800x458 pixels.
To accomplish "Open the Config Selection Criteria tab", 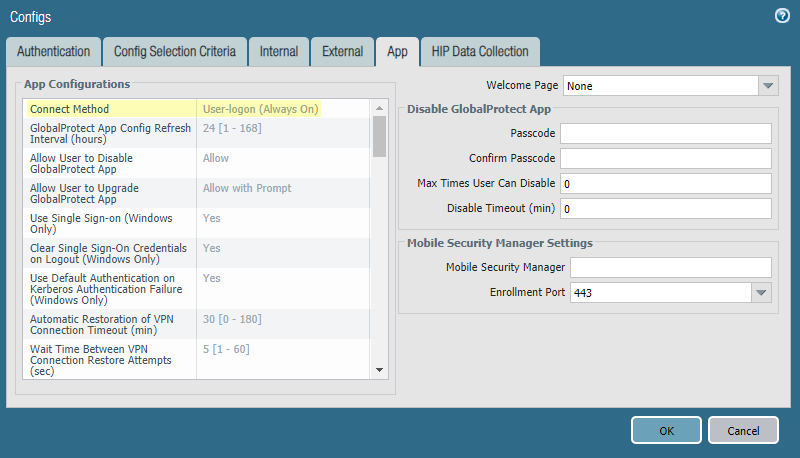I will click(x=174, y=52).
